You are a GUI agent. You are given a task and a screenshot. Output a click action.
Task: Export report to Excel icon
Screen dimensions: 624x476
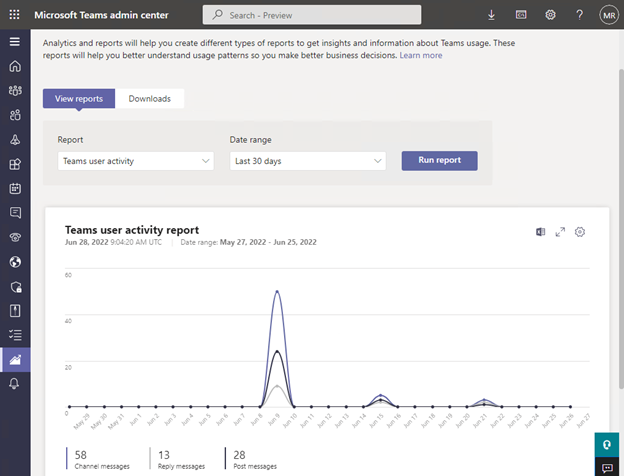540,232
